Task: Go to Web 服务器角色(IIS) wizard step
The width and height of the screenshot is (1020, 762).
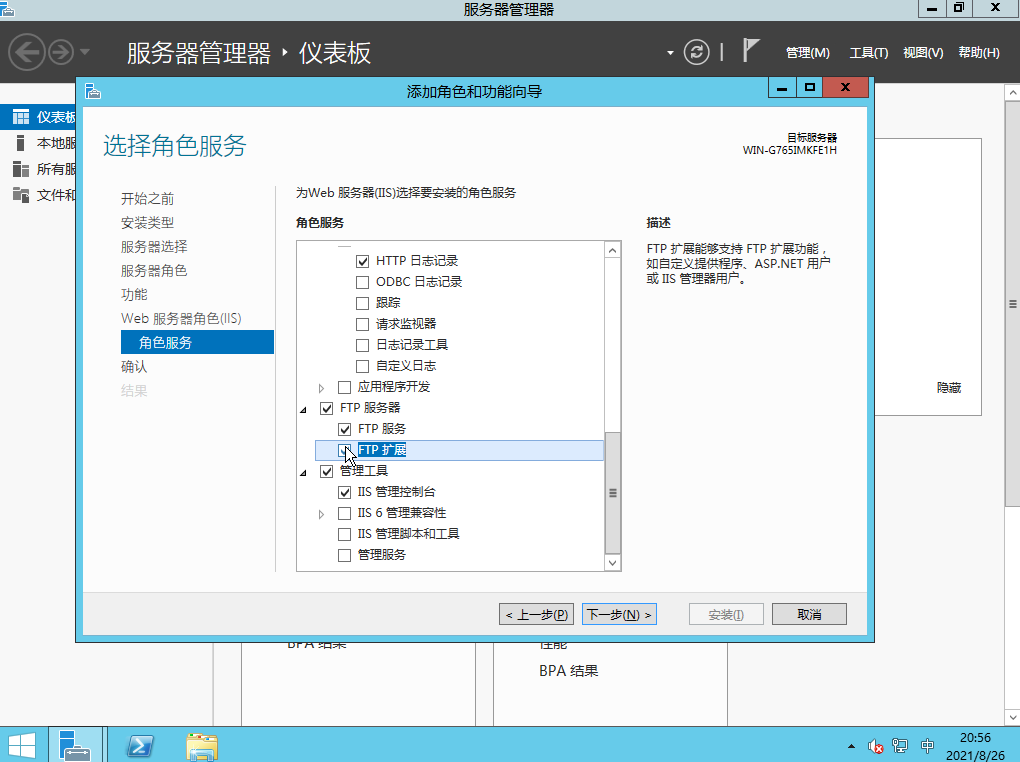Action: click(x=181, y=319)
